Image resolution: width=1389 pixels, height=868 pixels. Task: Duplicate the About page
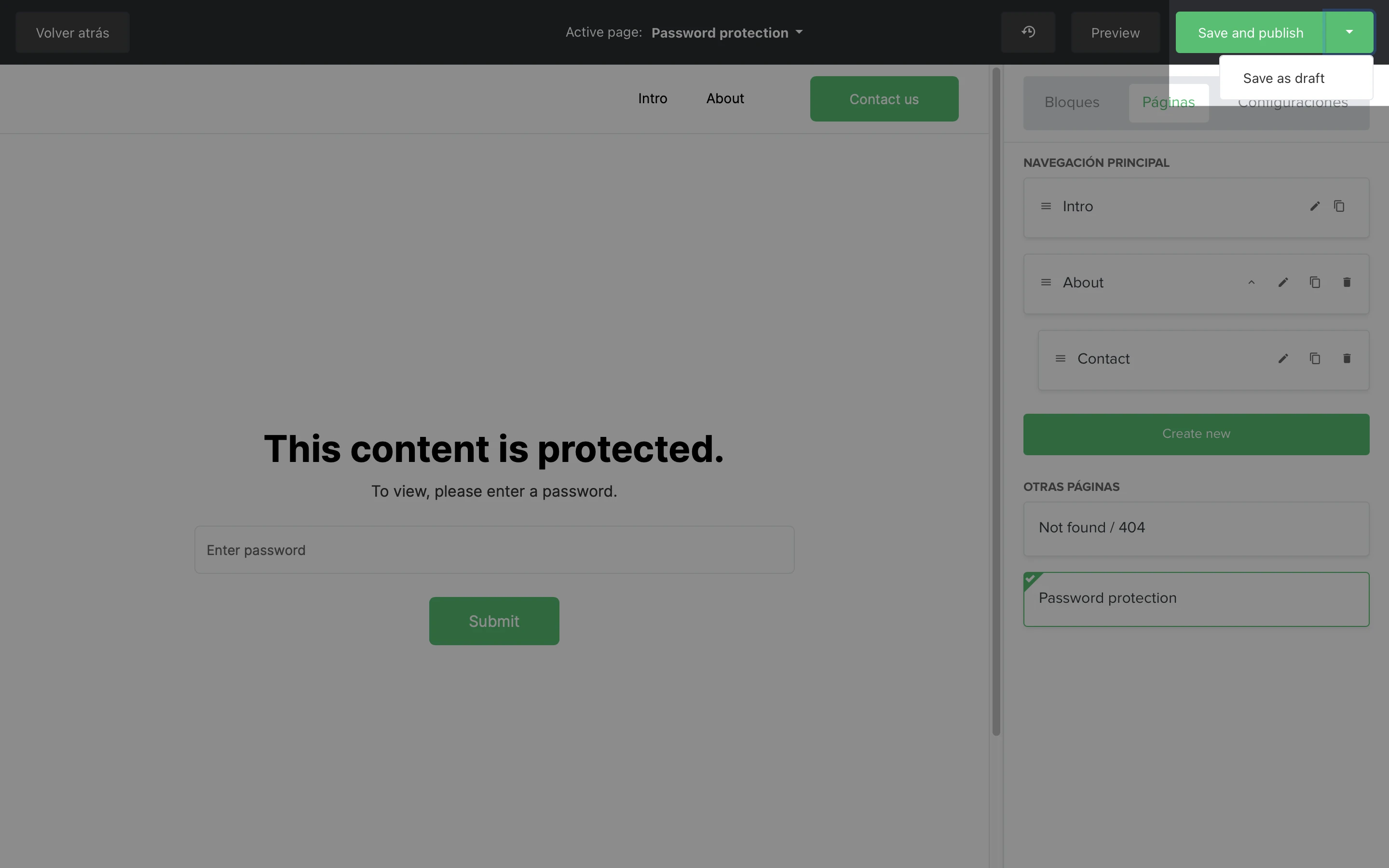(x=1315, y=283)
